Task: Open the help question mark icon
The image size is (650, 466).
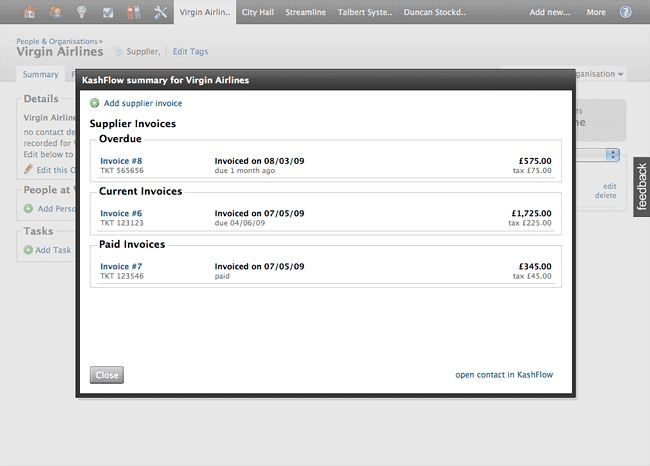Action: tap(626, 12)
